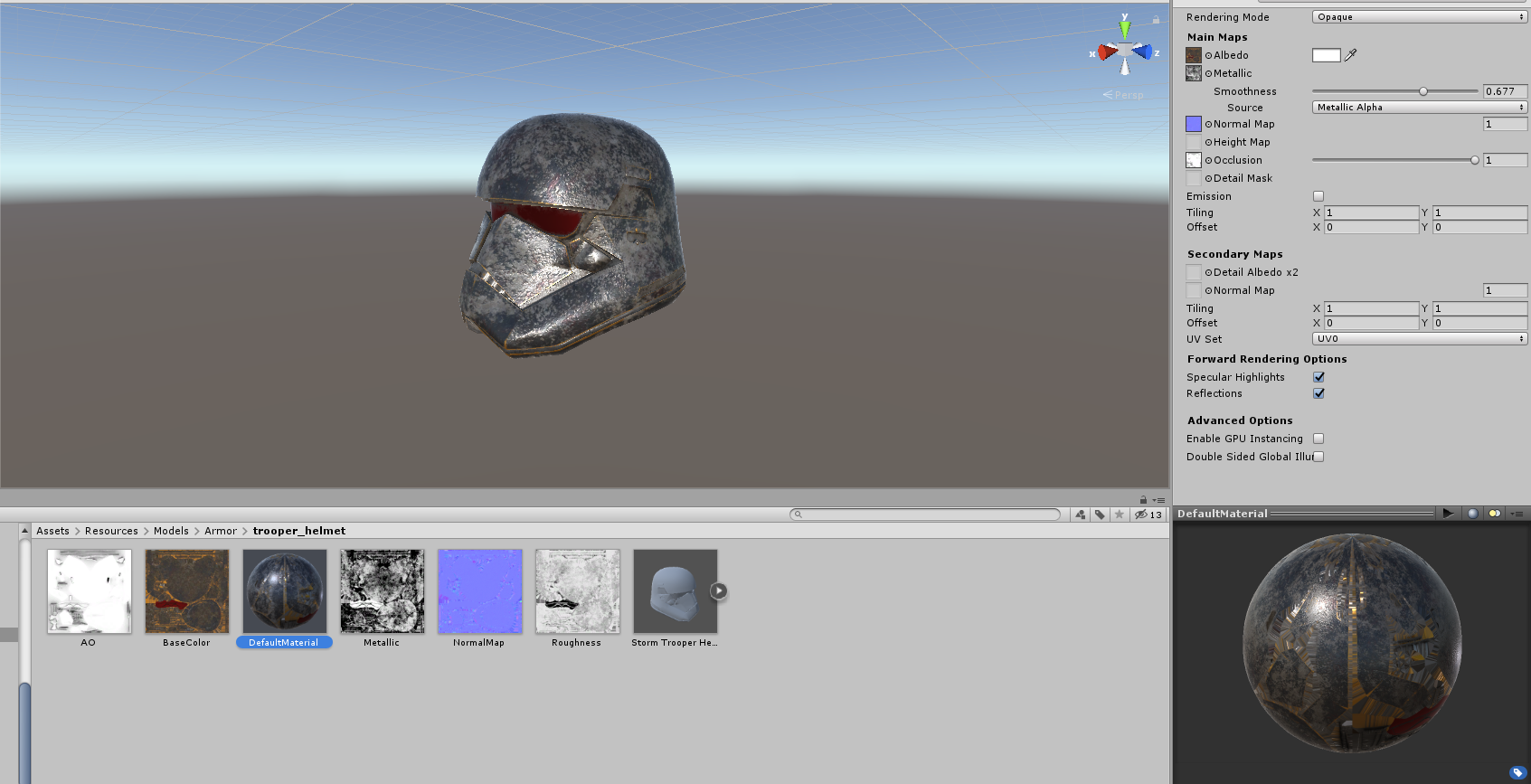Viewport: 1531px width, 784px height.
Task: Open the Metallic texture picker circle
Action: (x=1208, y=74)
